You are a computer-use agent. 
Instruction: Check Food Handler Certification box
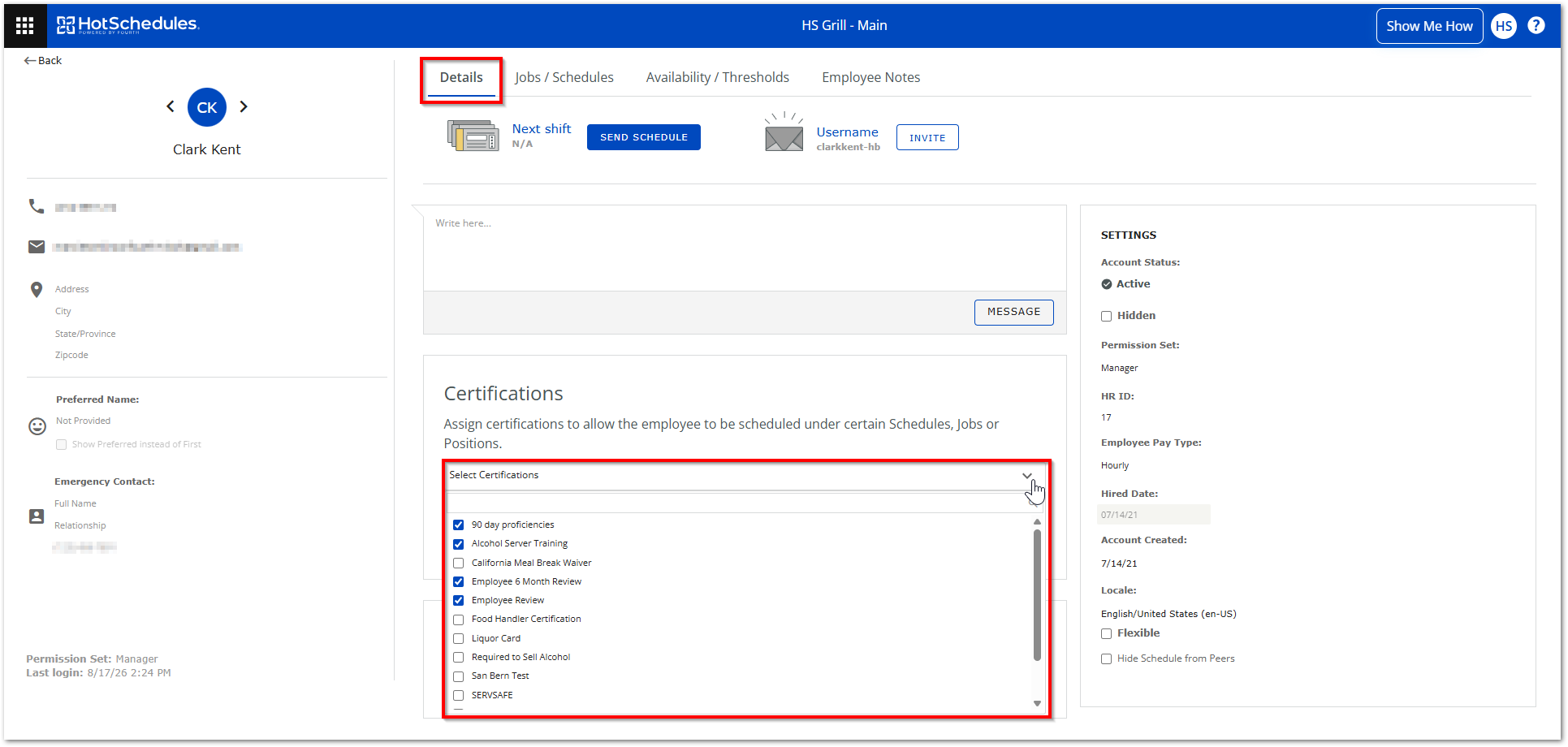[459, 620]
